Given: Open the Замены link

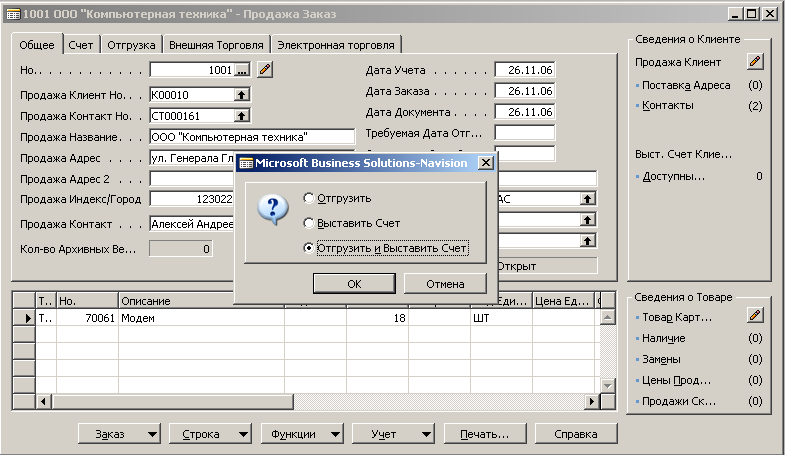Looking at the screenshot, I should pyautogui.click(x=661, y=359).
